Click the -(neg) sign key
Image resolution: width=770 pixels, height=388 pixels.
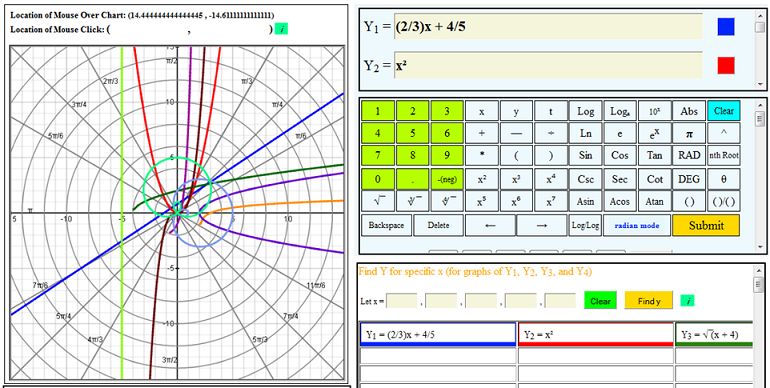point(447,179)
